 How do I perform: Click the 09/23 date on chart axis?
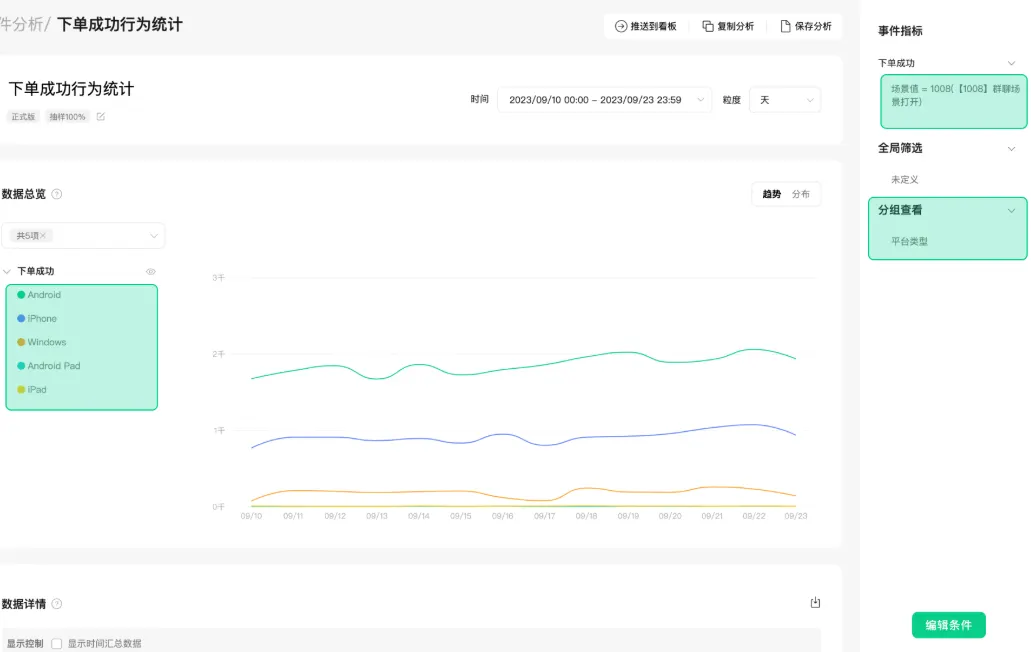click(x=796, y=516)
